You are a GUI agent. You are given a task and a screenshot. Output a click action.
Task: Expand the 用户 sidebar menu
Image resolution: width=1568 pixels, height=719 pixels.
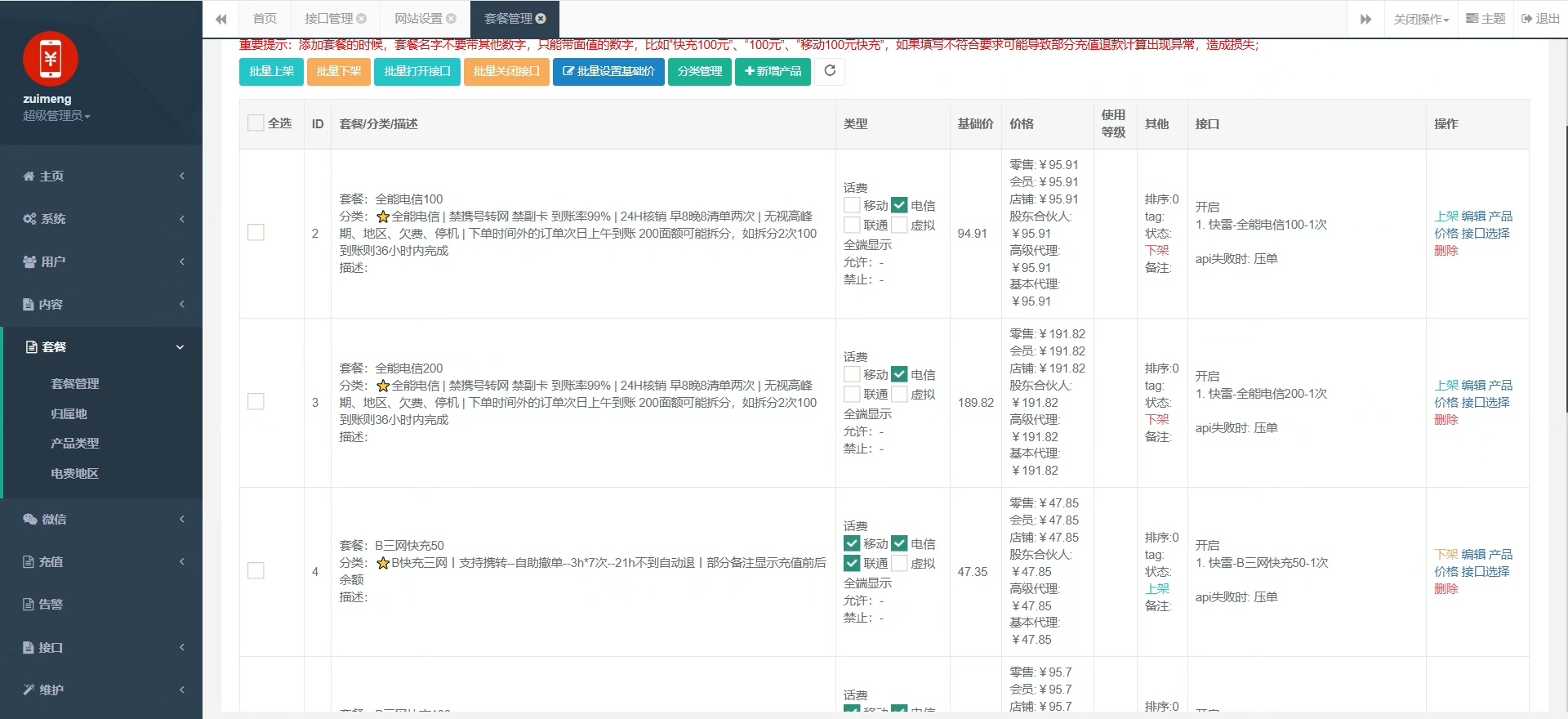tap(101, 261)
